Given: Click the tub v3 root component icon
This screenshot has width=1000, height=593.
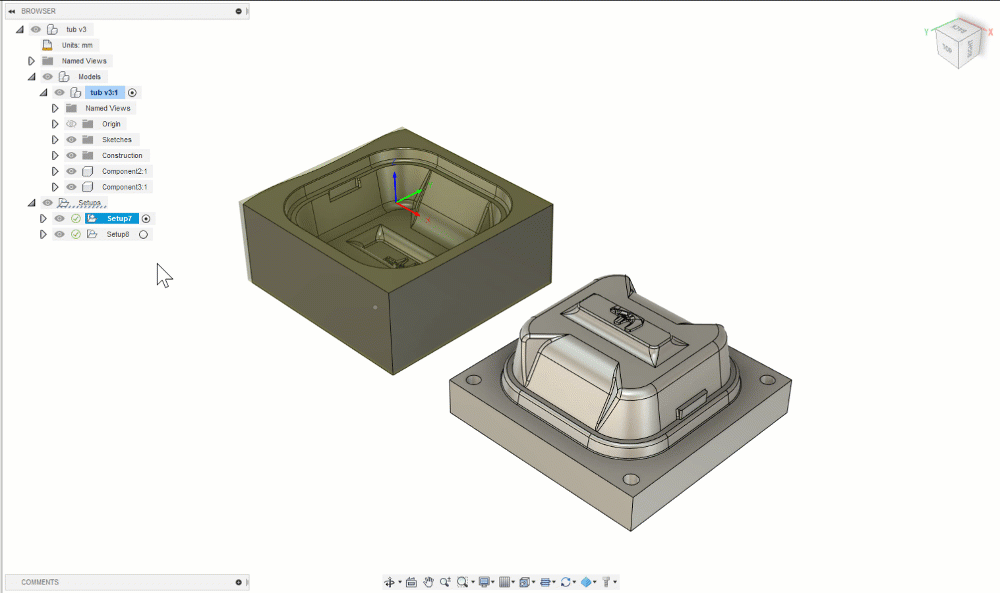Looking at the screenshot, I should click(52, 29).
